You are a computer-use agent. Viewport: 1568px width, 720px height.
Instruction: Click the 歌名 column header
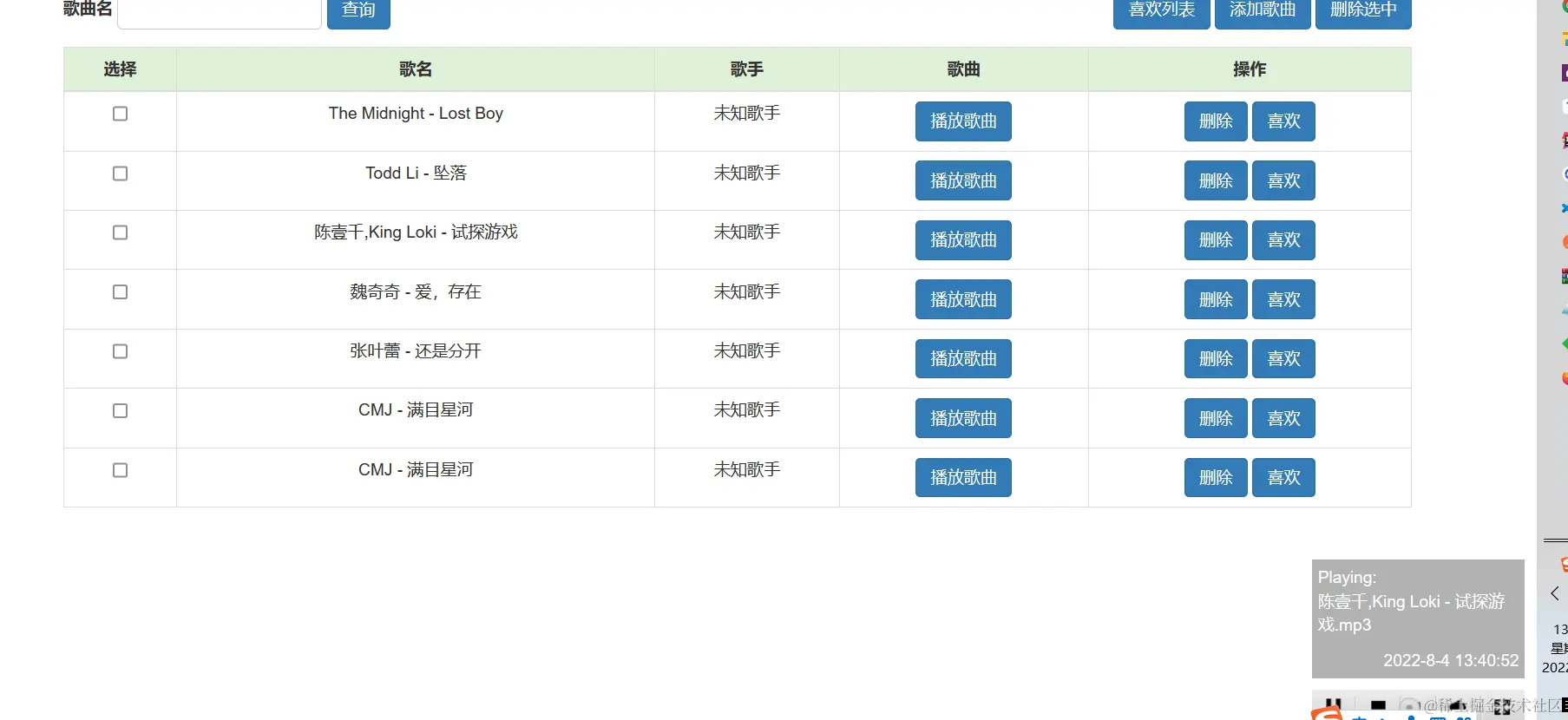pos(416,69)
